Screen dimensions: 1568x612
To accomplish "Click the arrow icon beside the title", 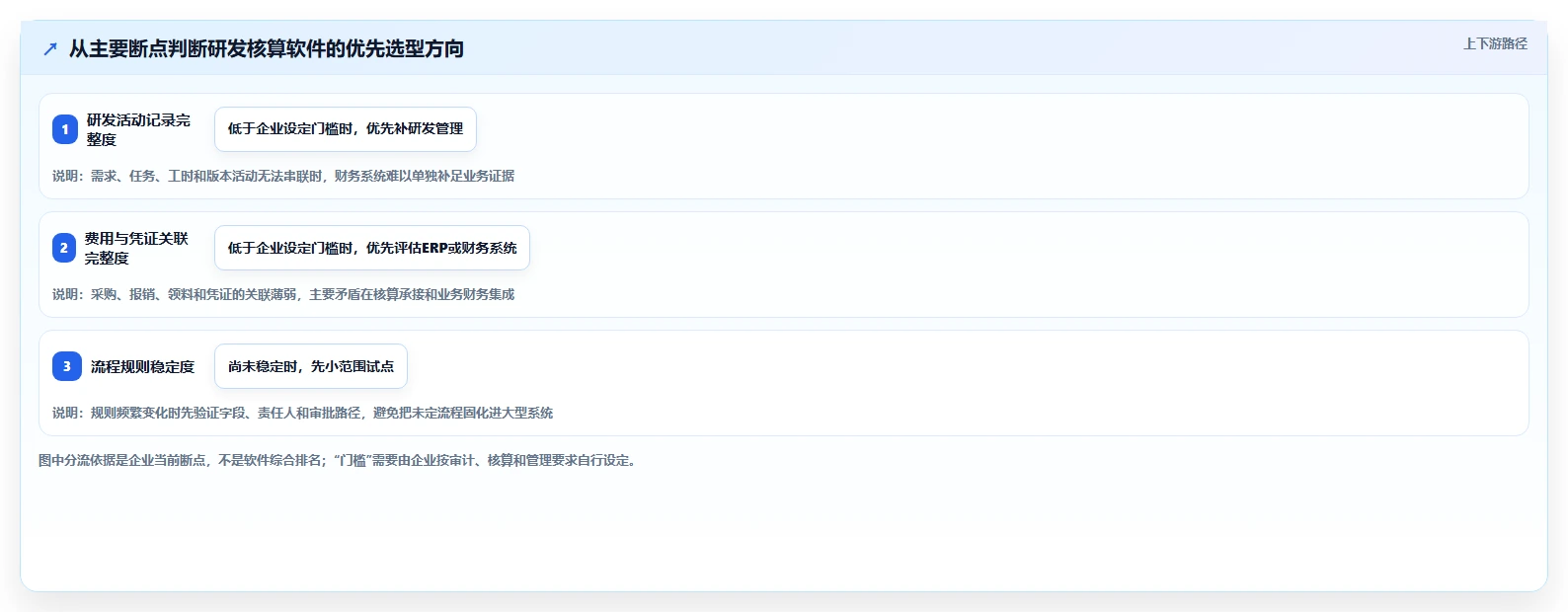I will point(50,48).
